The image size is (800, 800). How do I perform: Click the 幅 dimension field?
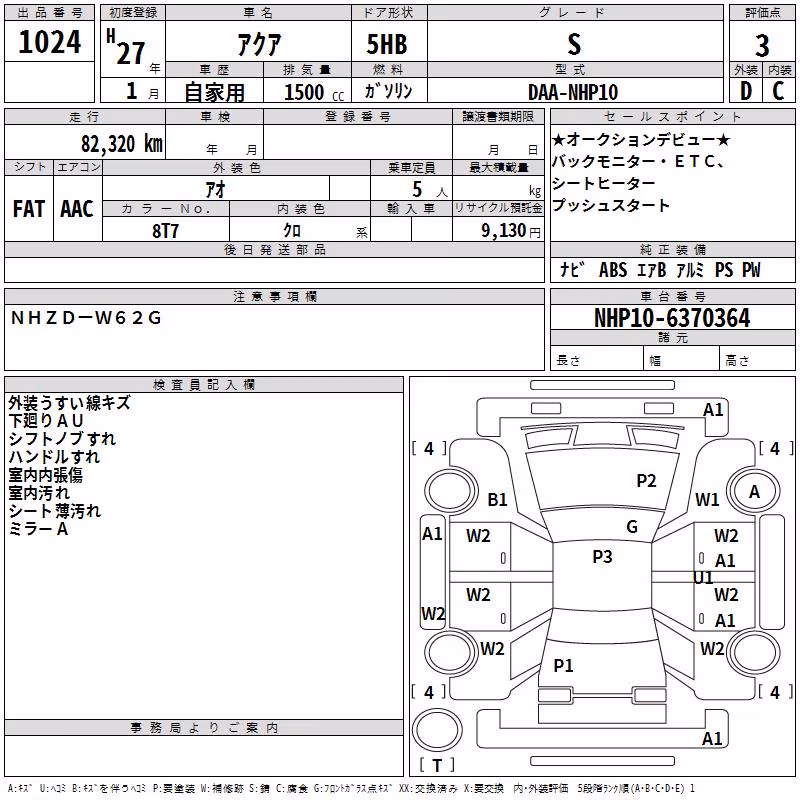pyautogui.click(x=682, y=360)
